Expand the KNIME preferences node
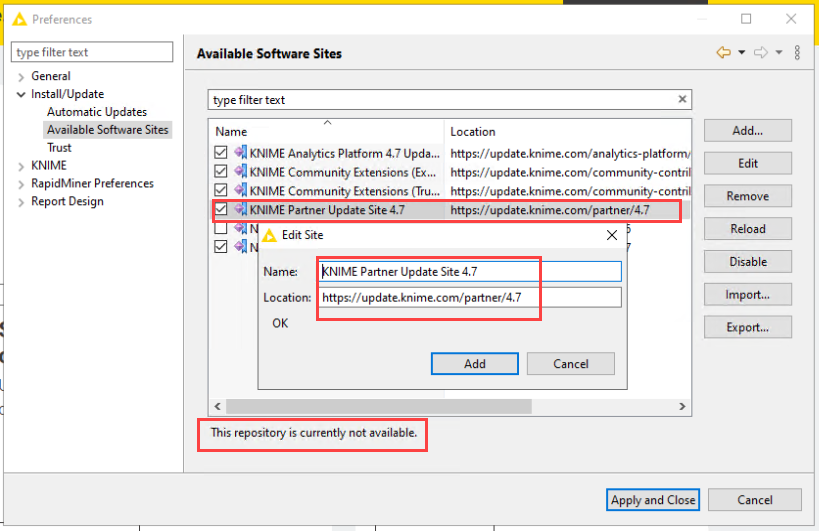 pos(21,167)
